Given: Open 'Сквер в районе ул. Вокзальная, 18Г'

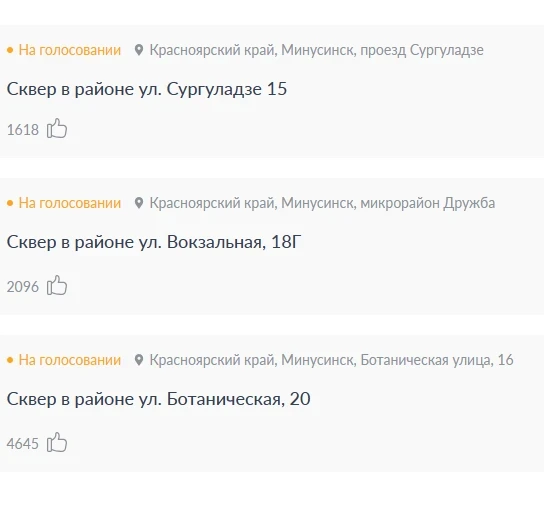Looking at the screenshot, I should coord(154,242).
